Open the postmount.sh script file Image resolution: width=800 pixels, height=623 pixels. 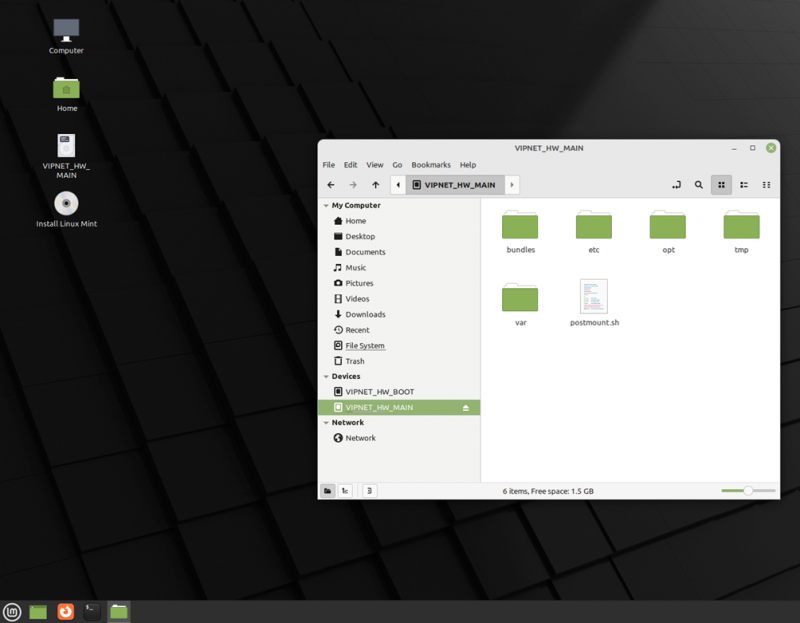coord(594,297)
